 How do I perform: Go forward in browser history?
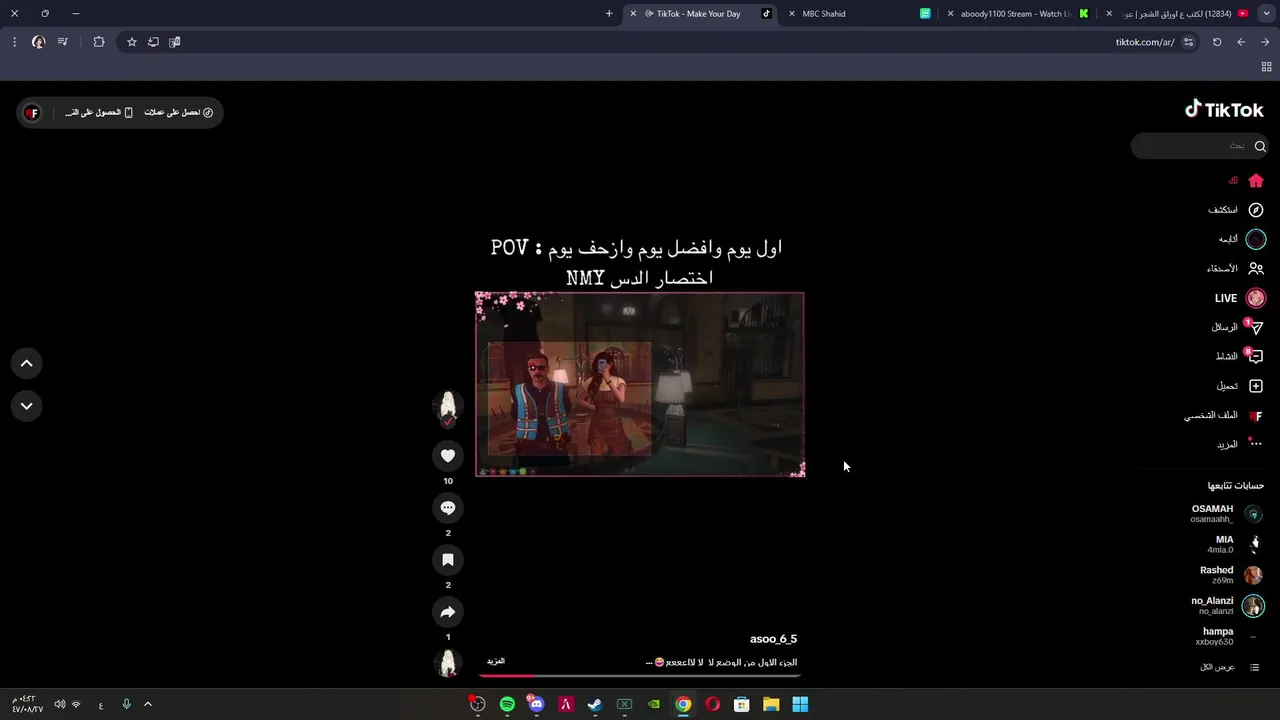click(1241, 42)
